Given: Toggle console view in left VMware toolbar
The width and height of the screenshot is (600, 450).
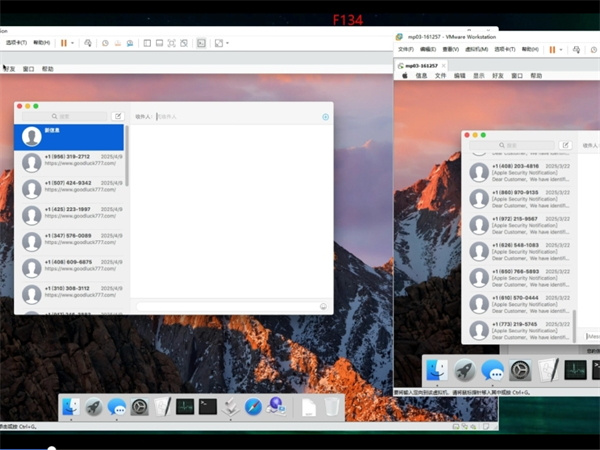Looking at the screenshot, I should (201, 43).
